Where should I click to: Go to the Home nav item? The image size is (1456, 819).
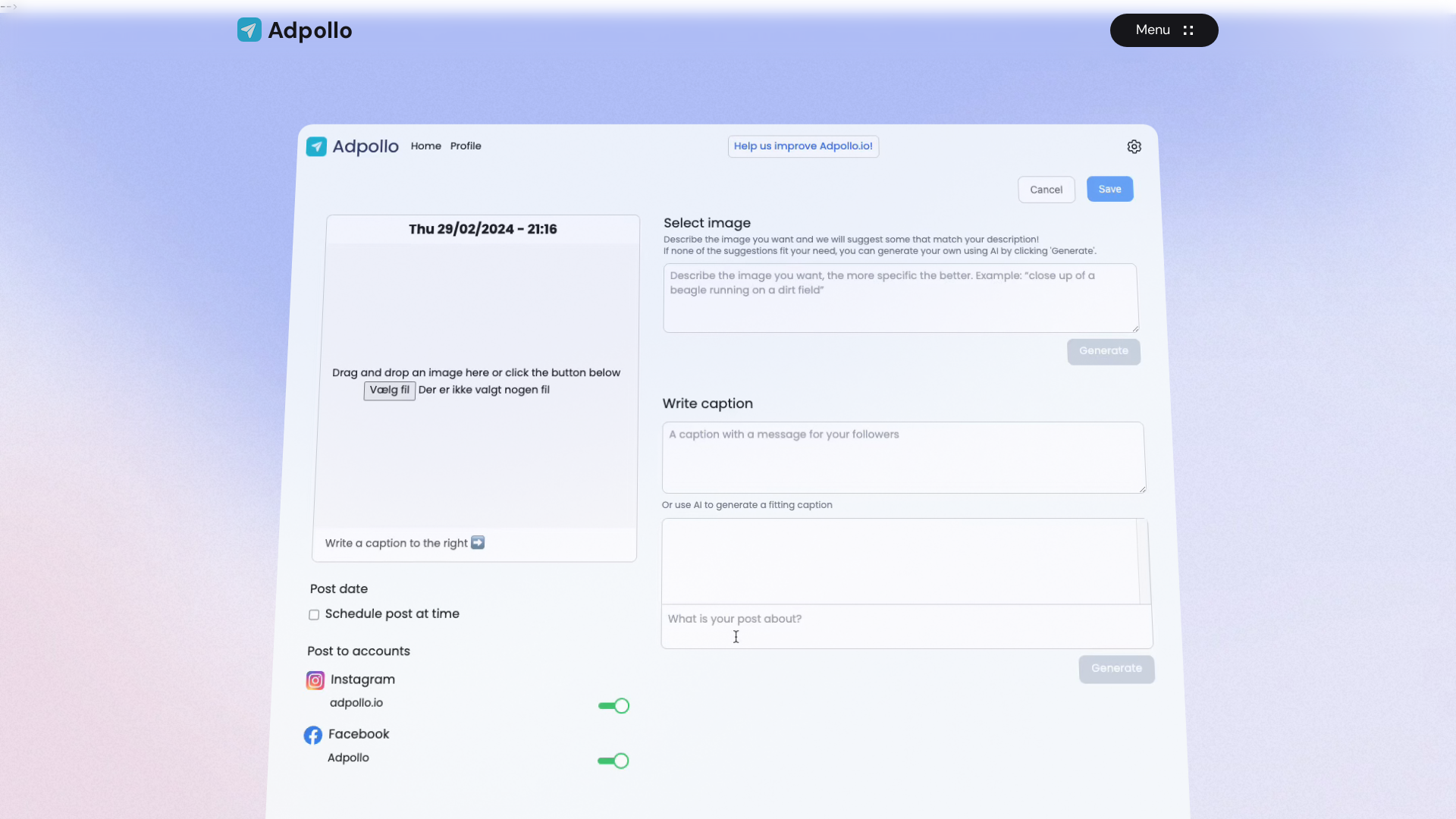click(x=426, y=146)
